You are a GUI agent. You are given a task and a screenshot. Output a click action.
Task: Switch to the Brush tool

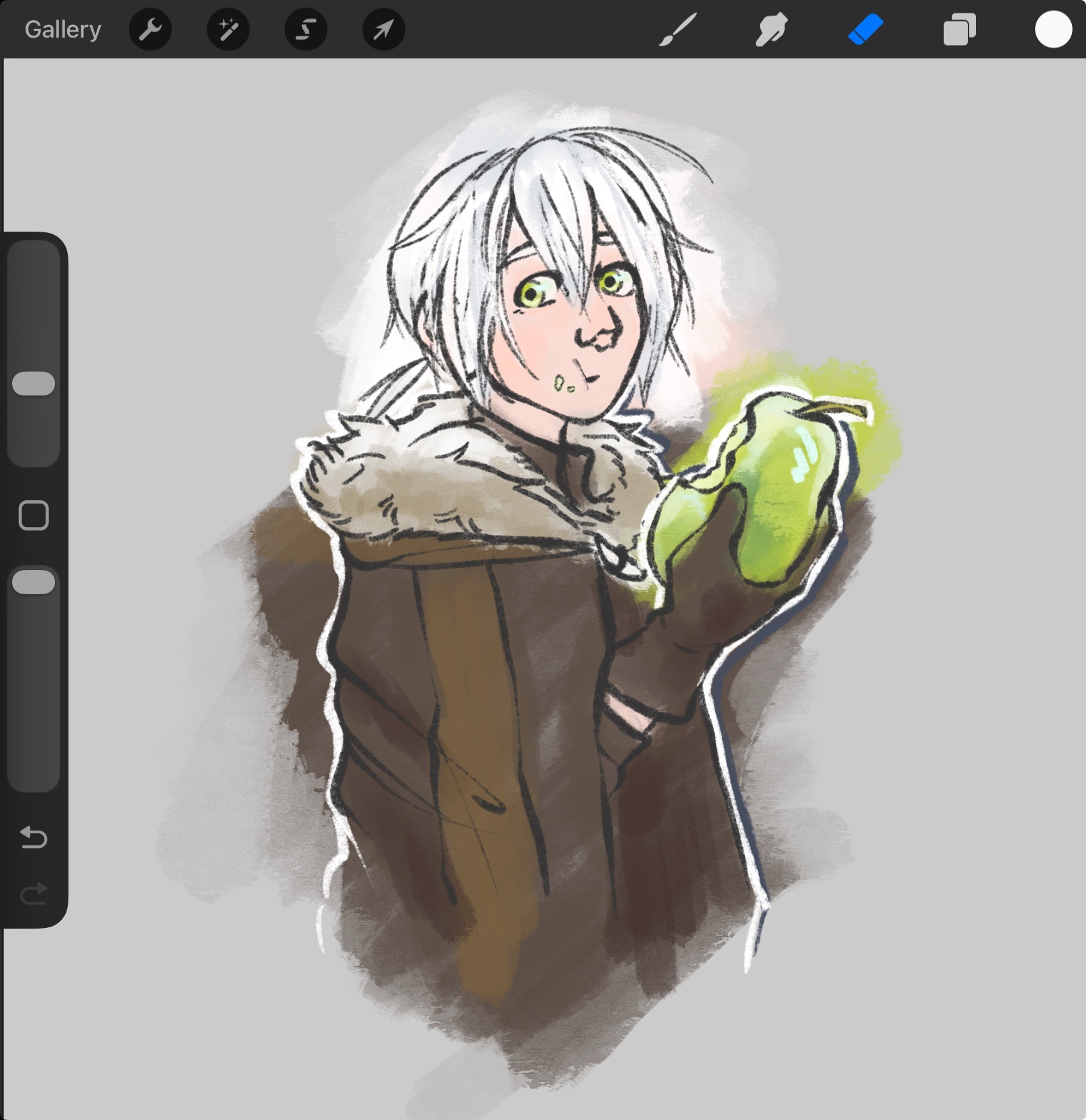[x=677, y=30]
